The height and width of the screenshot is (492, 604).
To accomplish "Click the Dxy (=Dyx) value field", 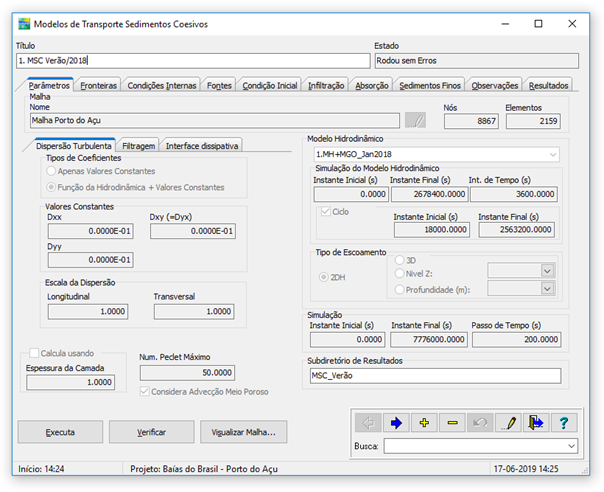I will tap(193, 231).
